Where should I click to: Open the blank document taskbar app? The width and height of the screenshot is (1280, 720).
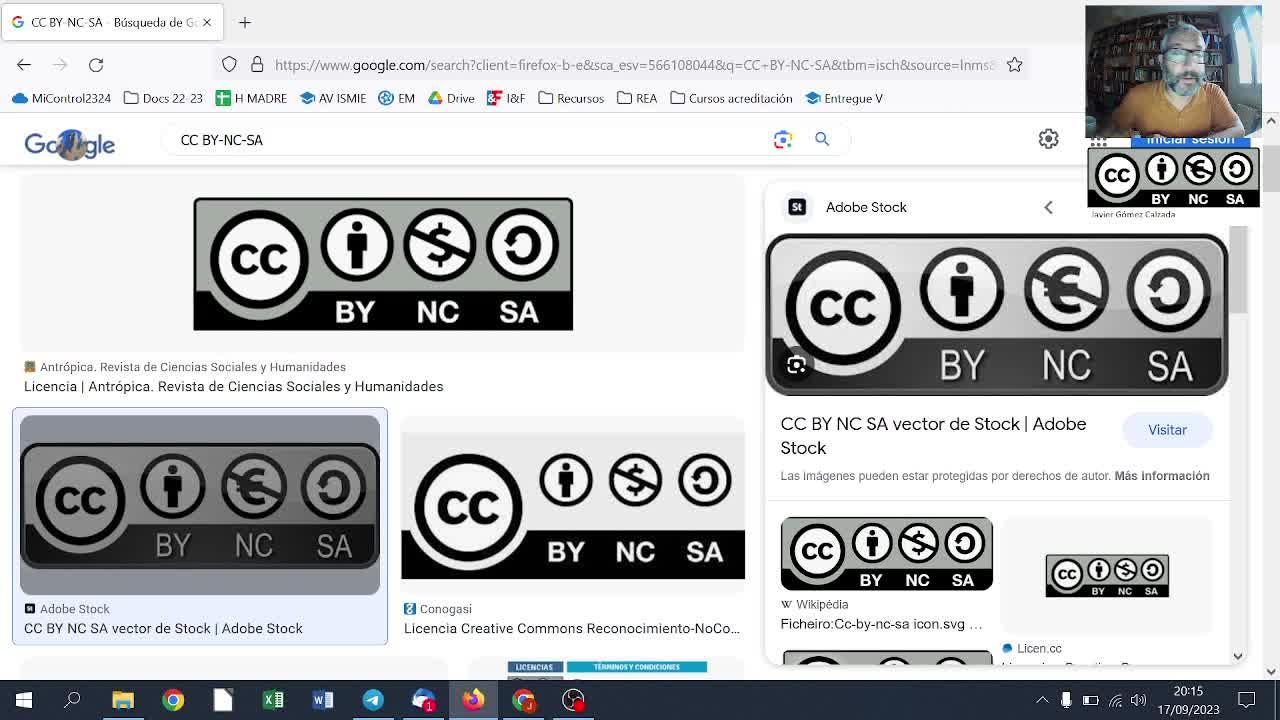[x=223, y=700]
